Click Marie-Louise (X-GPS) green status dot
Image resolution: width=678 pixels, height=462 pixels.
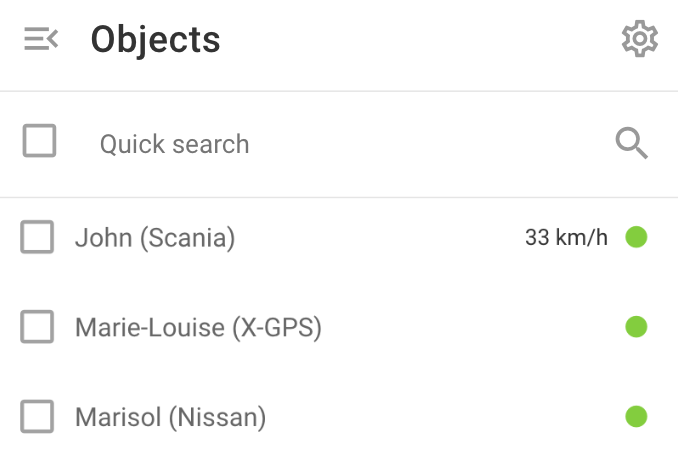(x=636, y=327)
